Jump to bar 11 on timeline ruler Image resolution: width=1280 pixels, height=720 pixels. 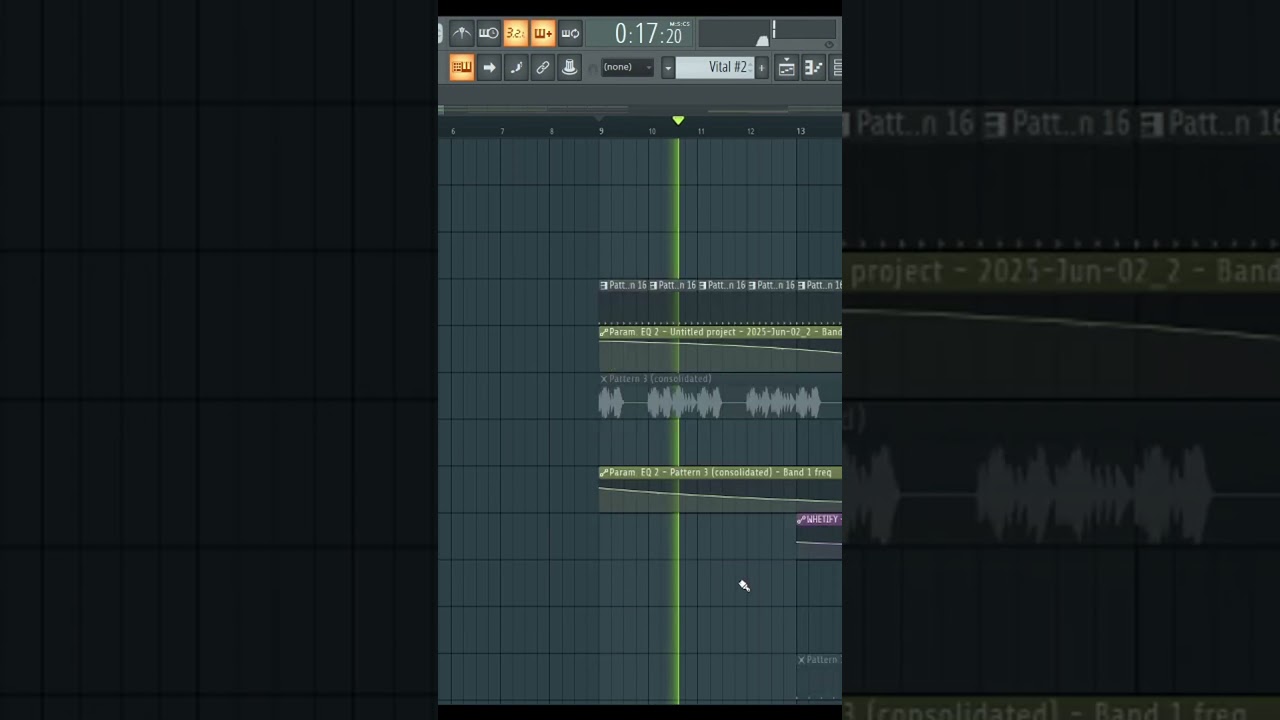(x=701, y=131)
